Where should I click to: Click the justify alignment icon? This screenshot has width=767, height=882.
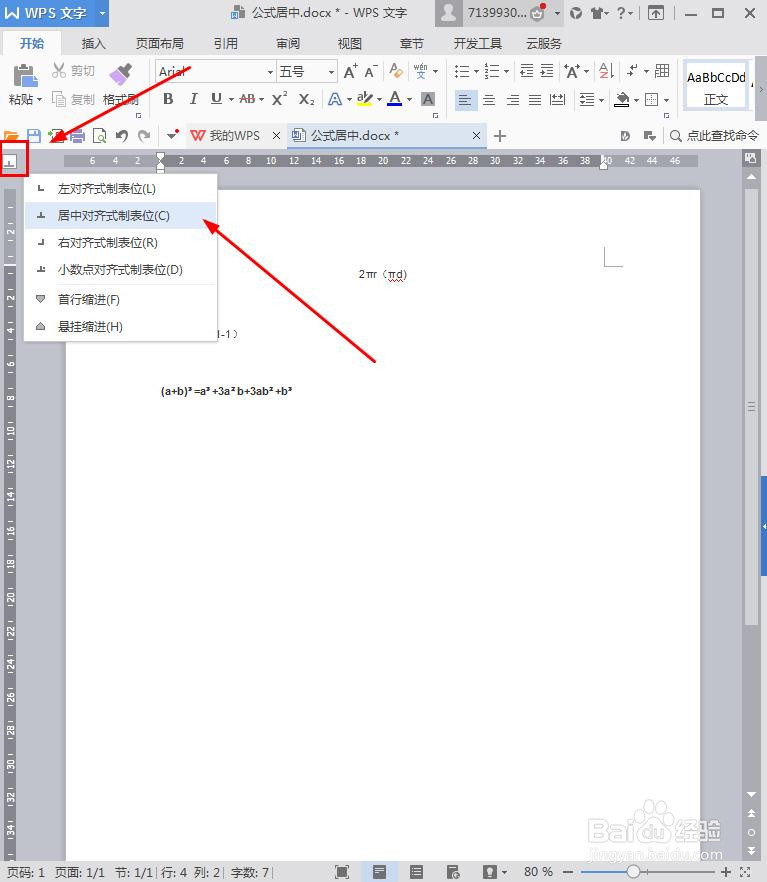tap(535, 100)
